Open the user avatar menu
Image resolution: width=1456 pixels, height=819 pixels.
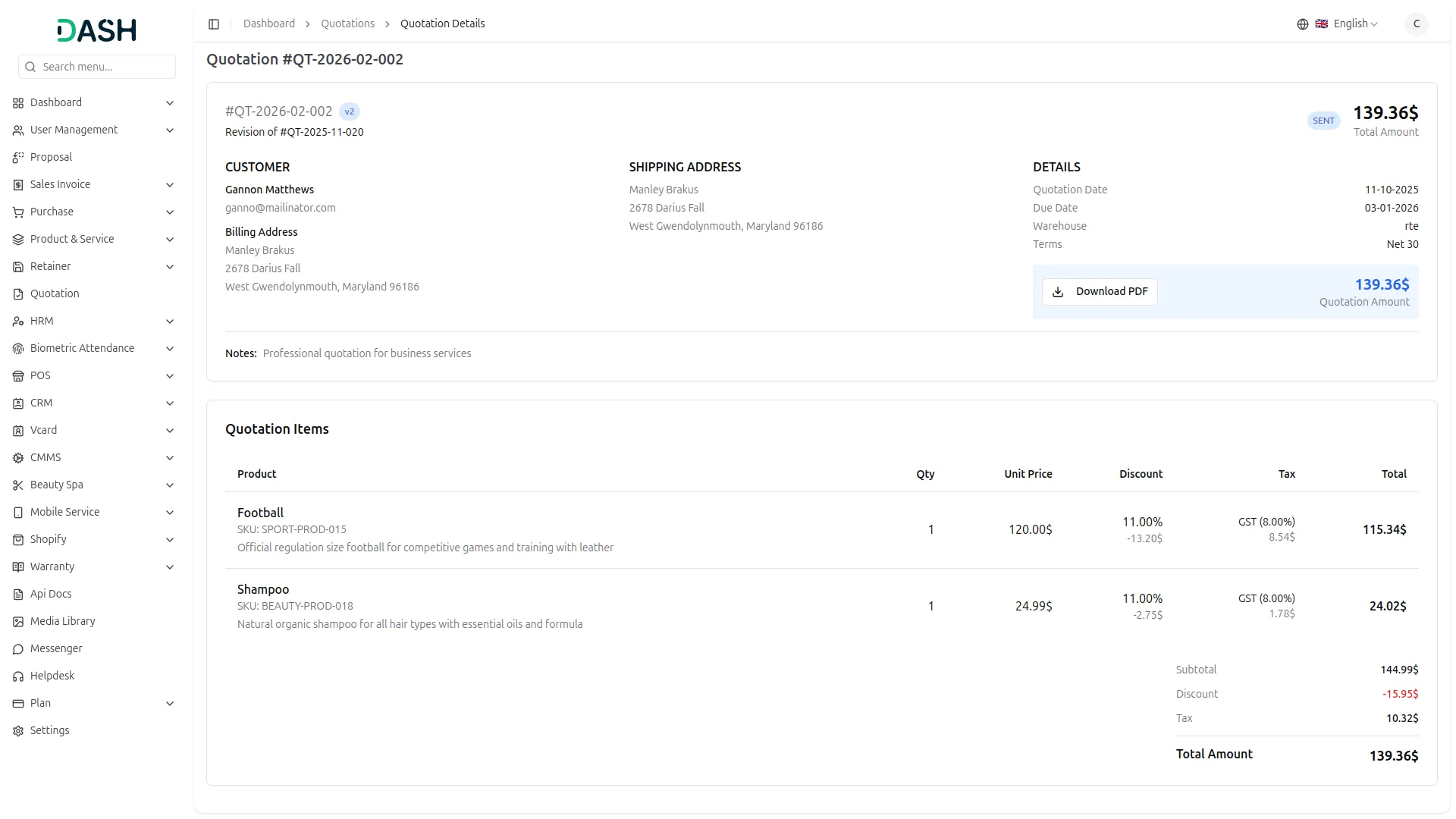pyautogui.click(x=1416, y=24)
